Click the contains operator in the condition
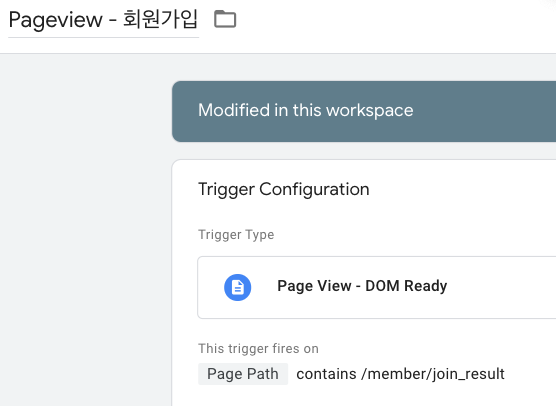The width and height of the screenshot is (556, 406). (x=326, y=374)
